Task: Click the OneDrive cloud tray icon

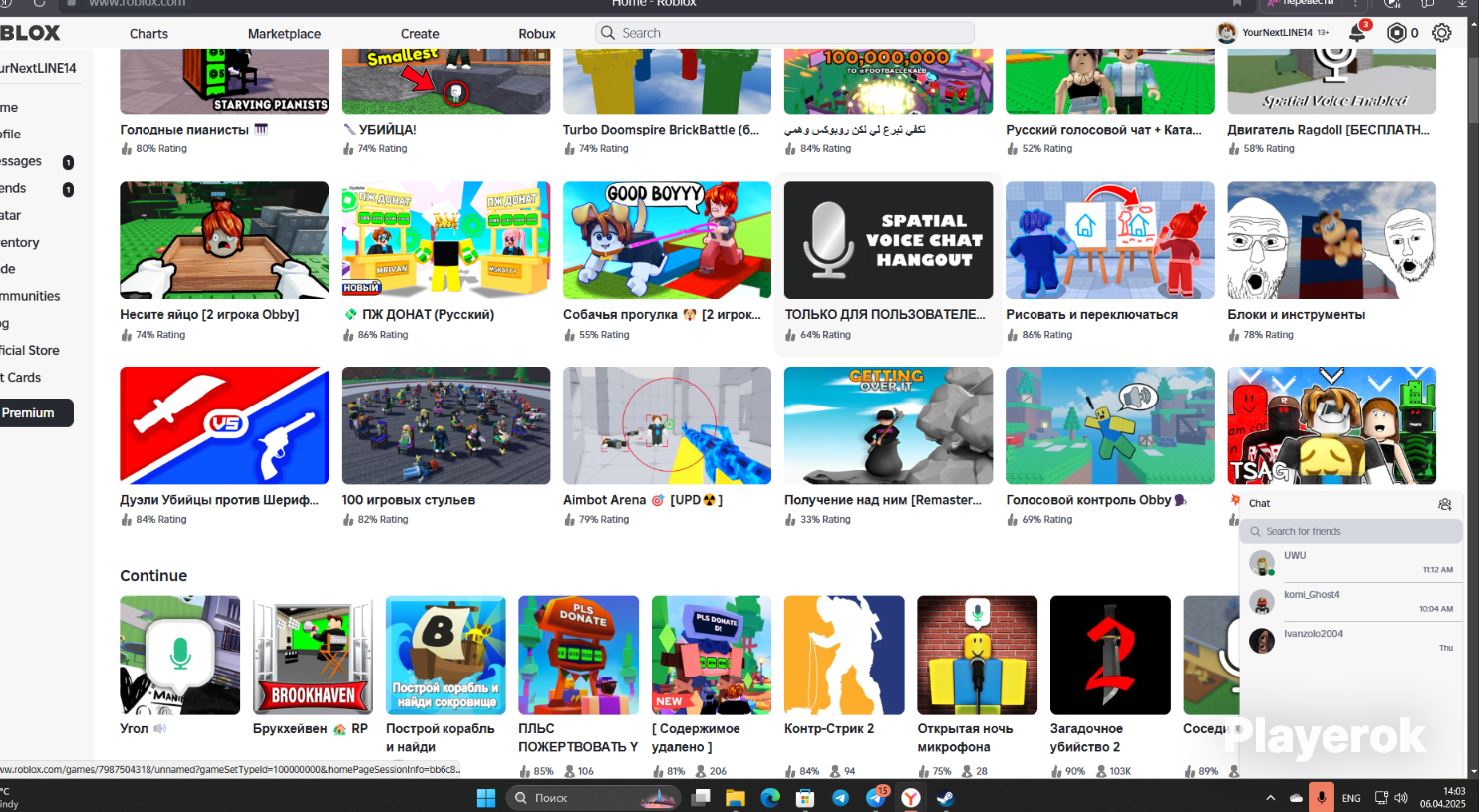Action: (1296, 798)
